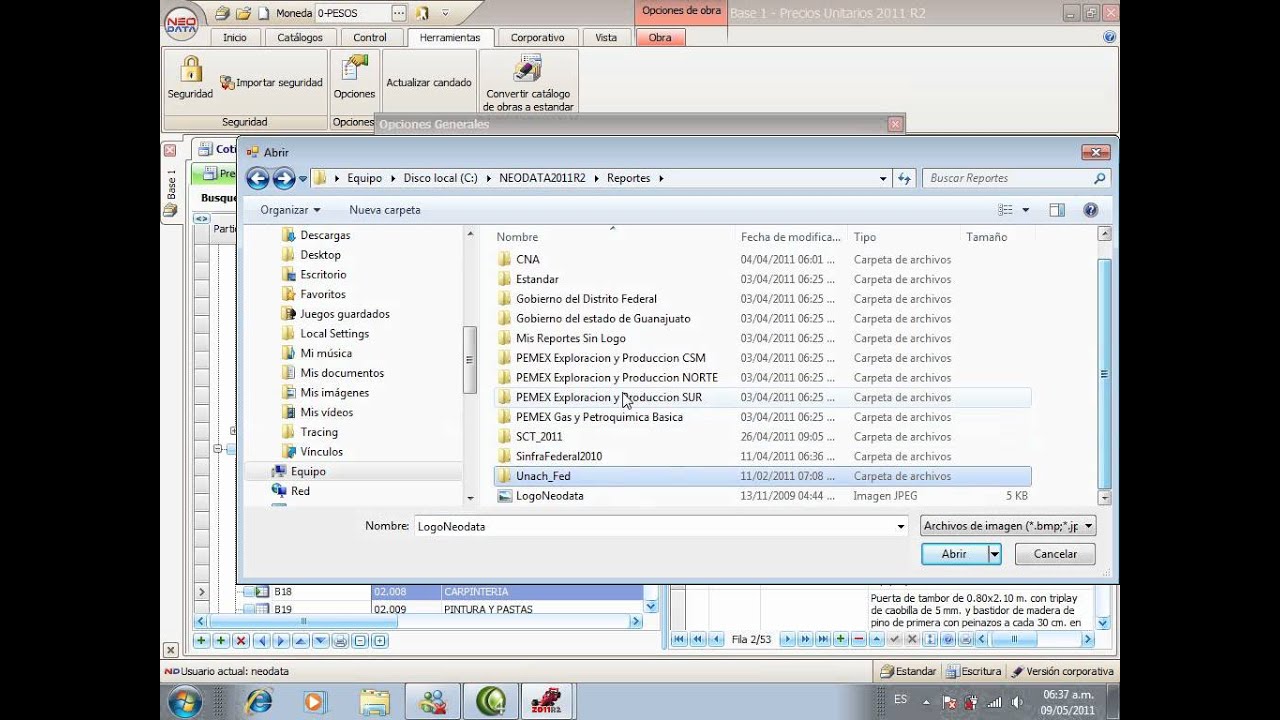The height and width of the screenshot is (720, 1280).
Task: Open the Abrir button split arrow
Action: coord(994,554)
